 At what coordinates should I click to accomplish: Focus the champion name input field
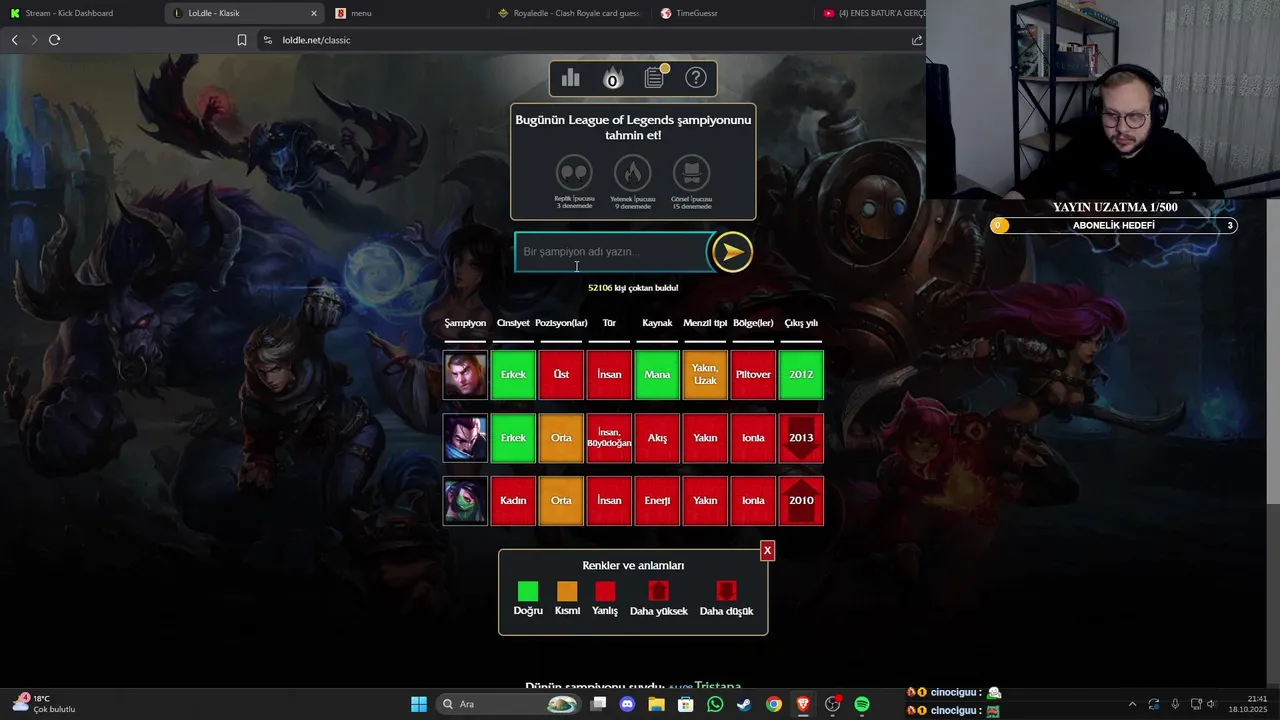point(612,252)
